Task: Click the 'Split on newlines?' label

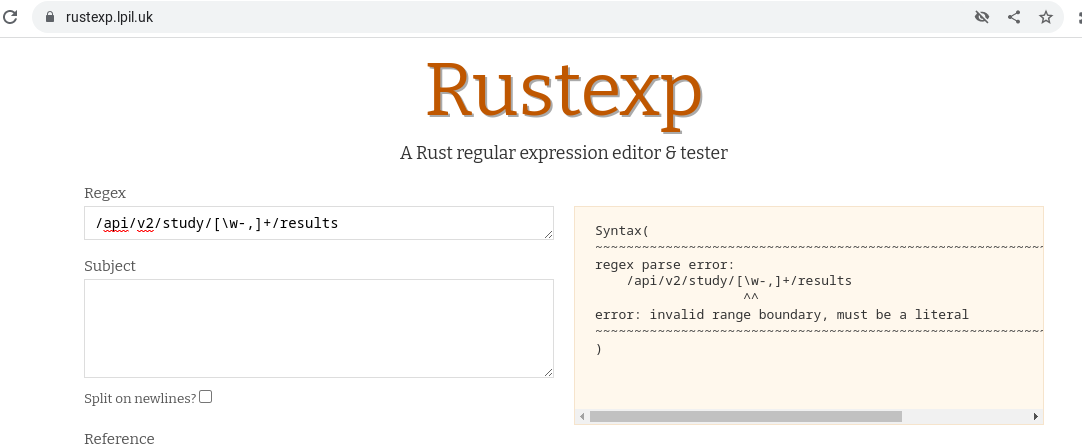Action: tap(140, 398)
